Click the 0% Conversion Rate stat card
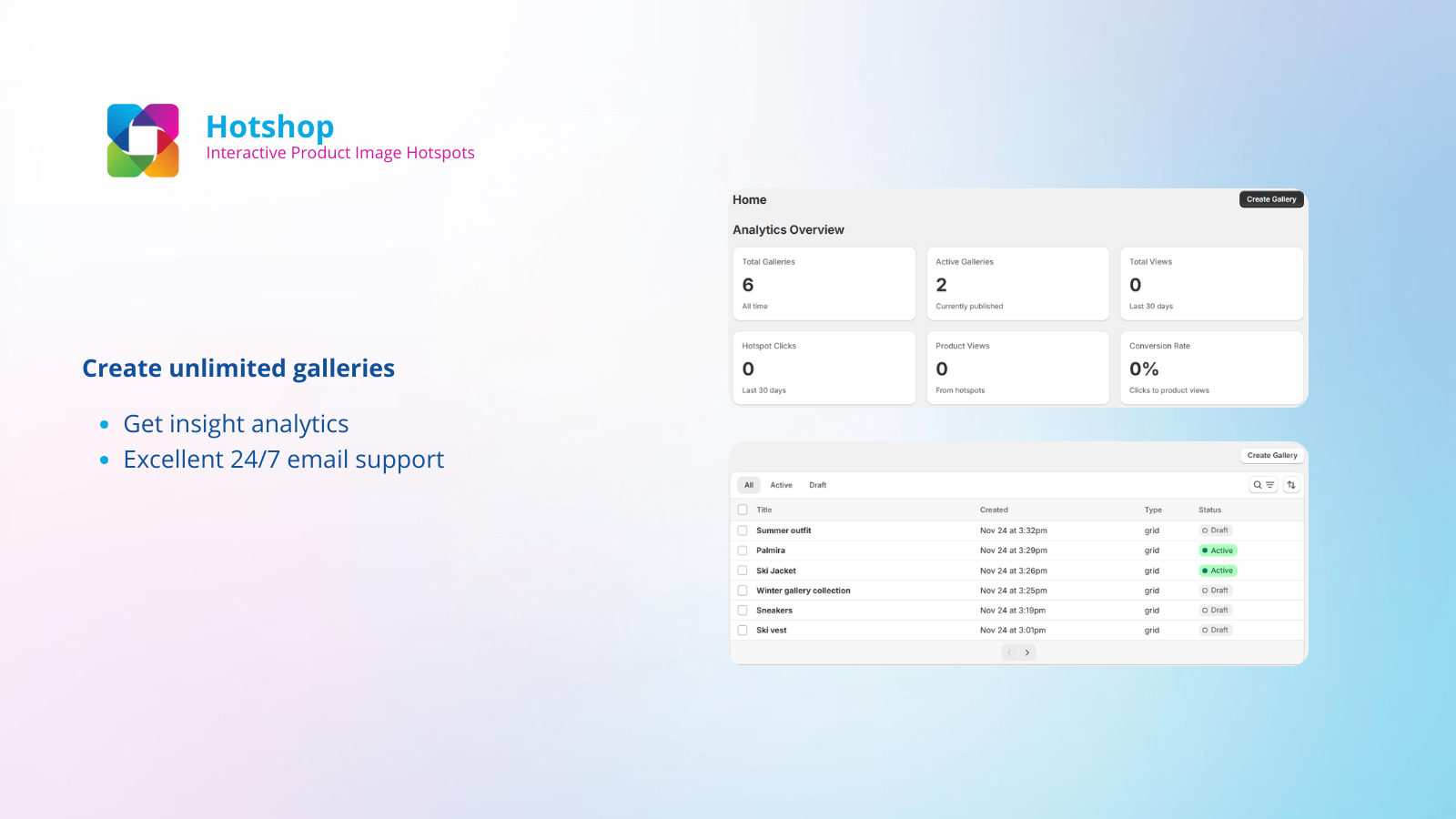Viewport: 1456px width, 819px height. pyautogui.click(x=1211, y=368)
